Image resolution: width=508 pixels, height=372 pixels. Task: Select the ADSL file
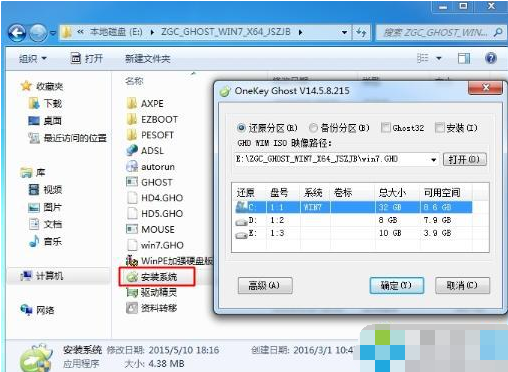pyautogui.click(x=145, y=150)
